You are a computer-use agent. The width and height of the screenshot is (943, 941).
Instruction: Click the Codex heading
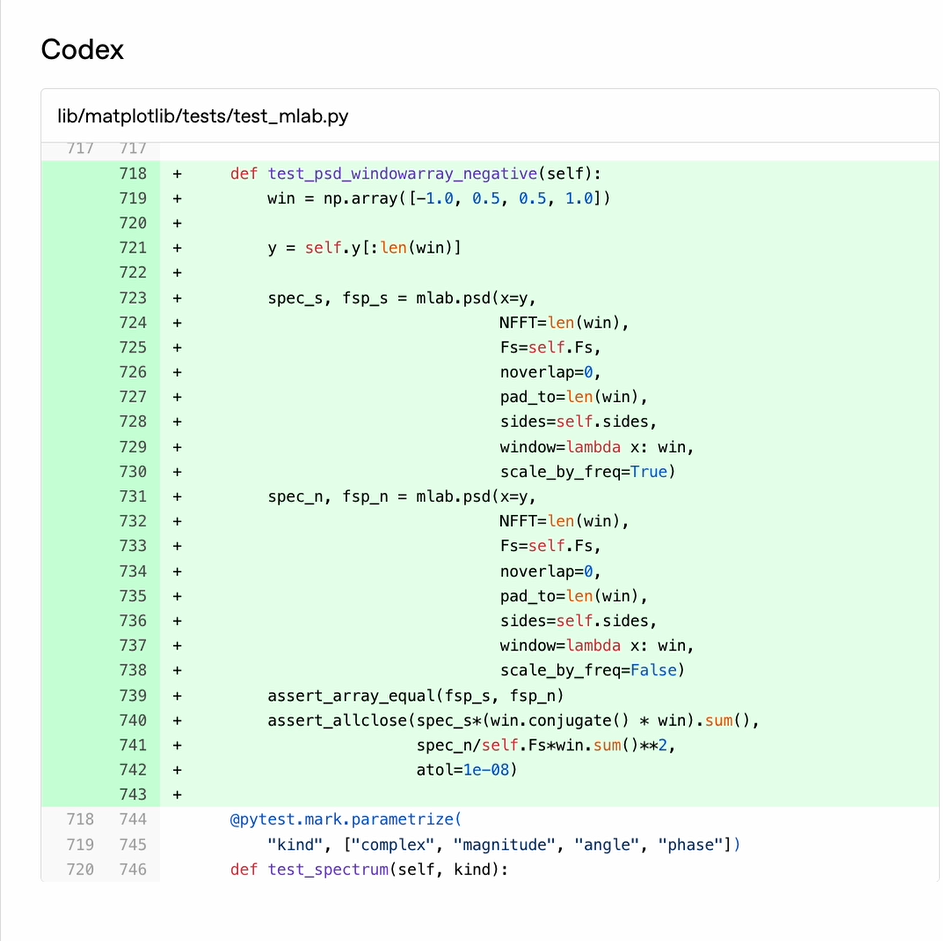click(x=82, y=49)
